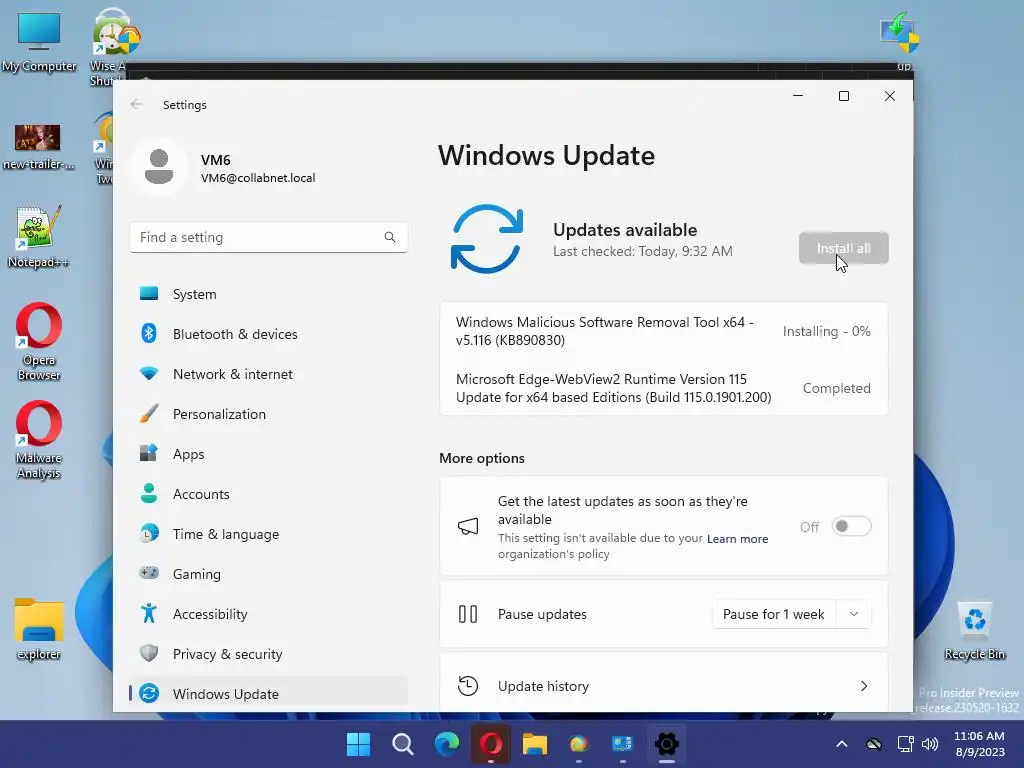Image resolution: width=1024 pixels, height=768 pixels.
Task: Select Windows Update in sidebar
Action: point(268,694)
